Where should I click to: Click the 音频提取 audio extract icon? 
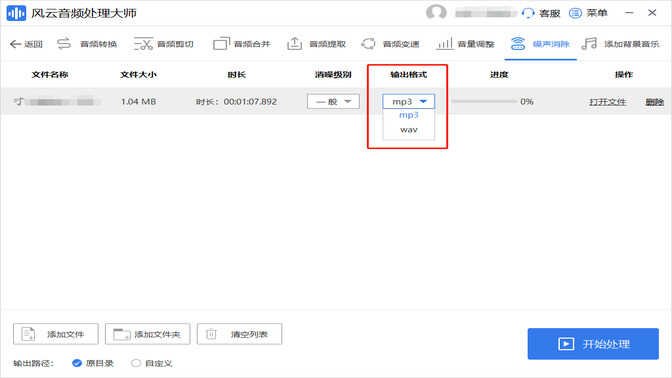pyautogui.click(x=294, y=44)
